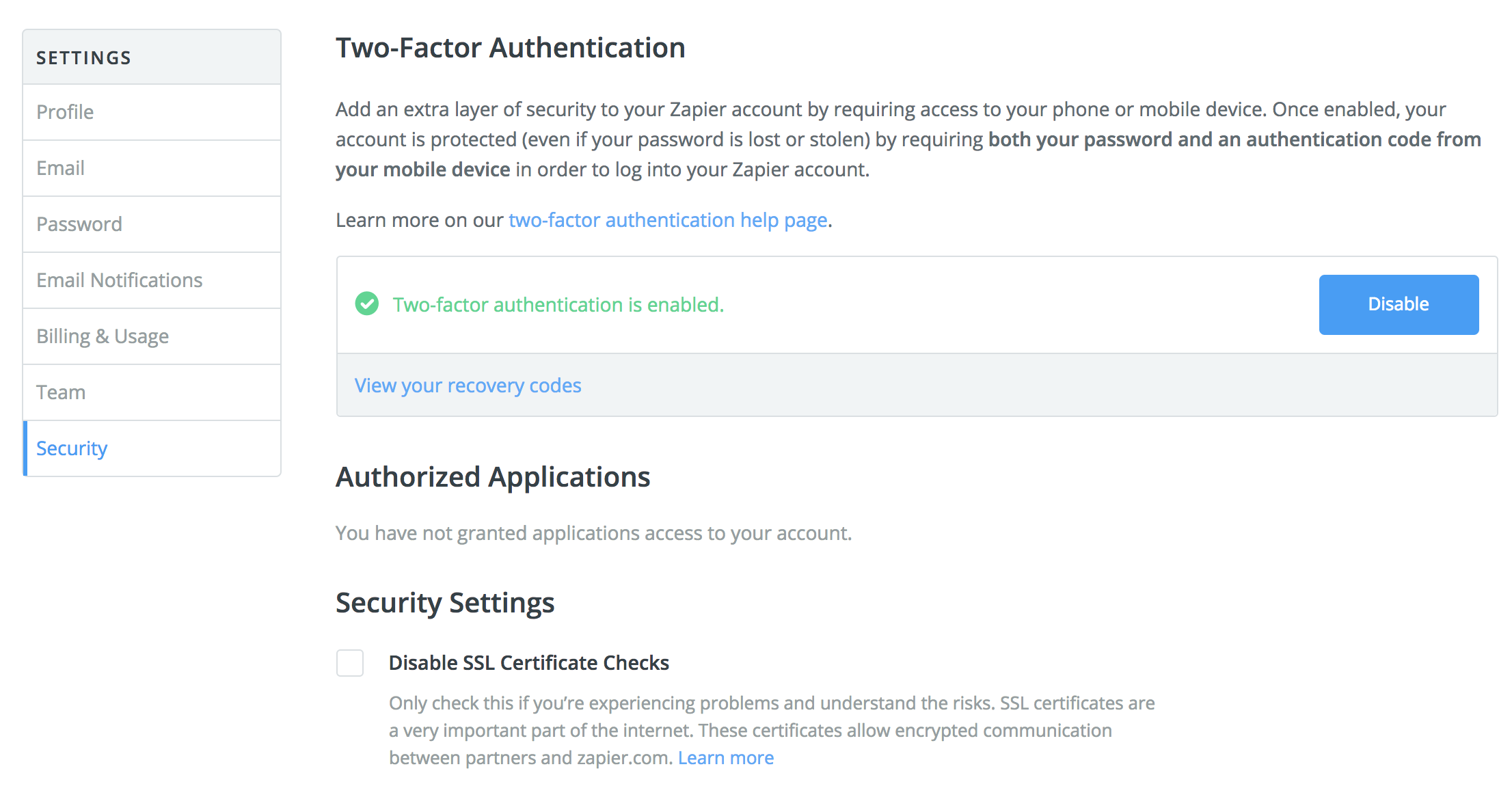View your recovery codes

pyautogui.click(x=468, y=386)
